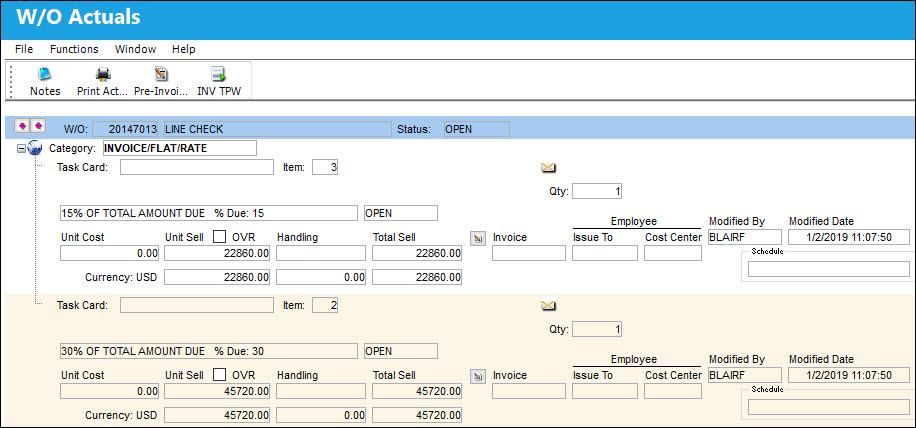Click the Qty field of Item 3
This screenshot has width=916, height=428.
click(597, 191)
